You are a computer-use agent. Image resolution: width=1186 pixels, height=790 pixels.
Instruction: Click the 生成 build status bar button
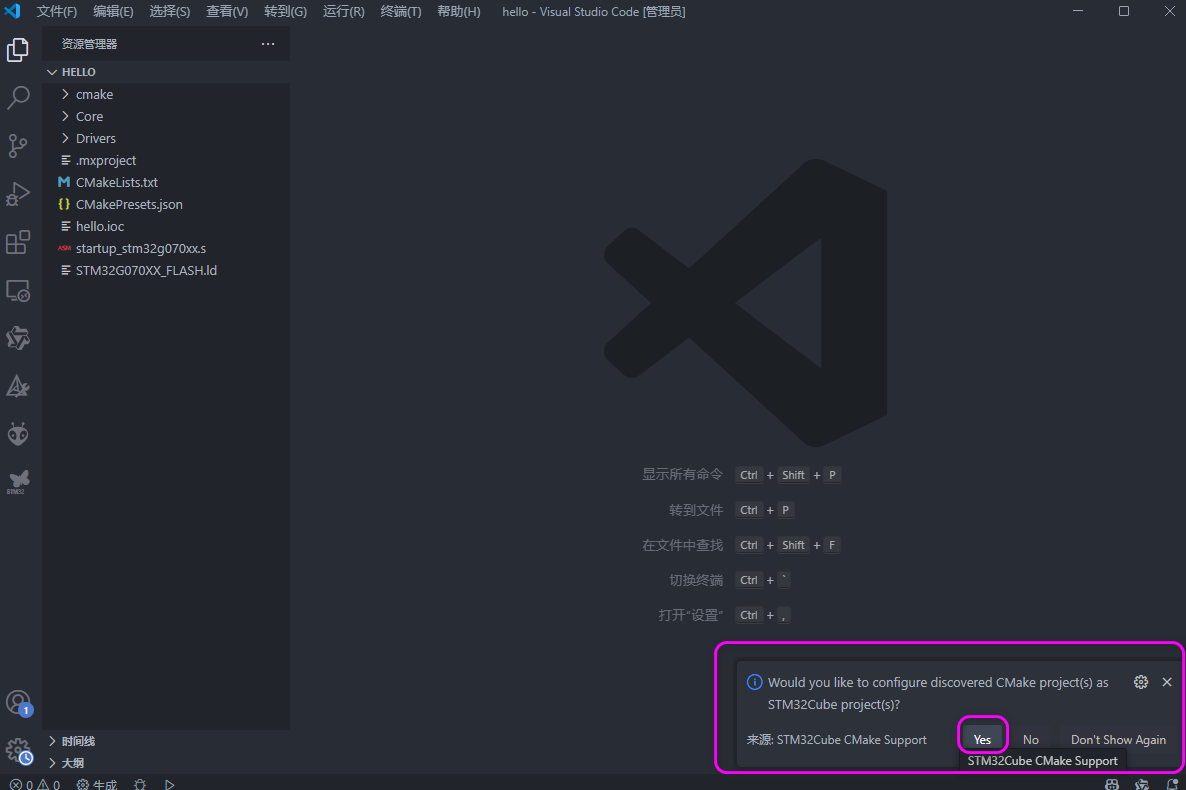(97, 785)
